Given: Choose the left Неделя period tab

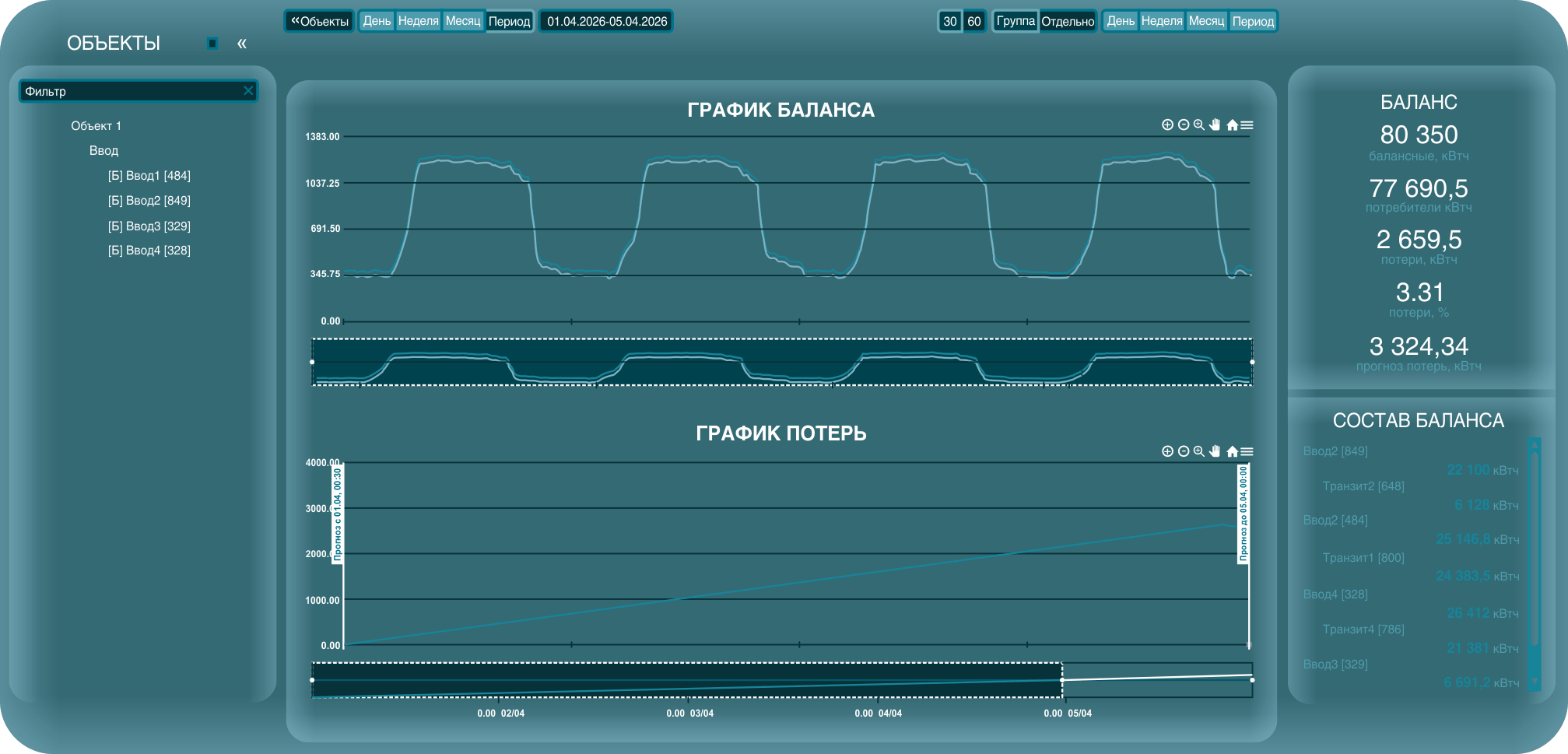Looking at the screenshot, I should tap(419, 21).
